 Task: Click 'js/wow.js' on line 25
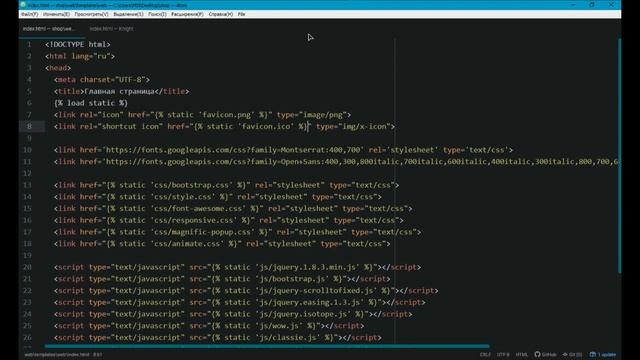(280, 326)
